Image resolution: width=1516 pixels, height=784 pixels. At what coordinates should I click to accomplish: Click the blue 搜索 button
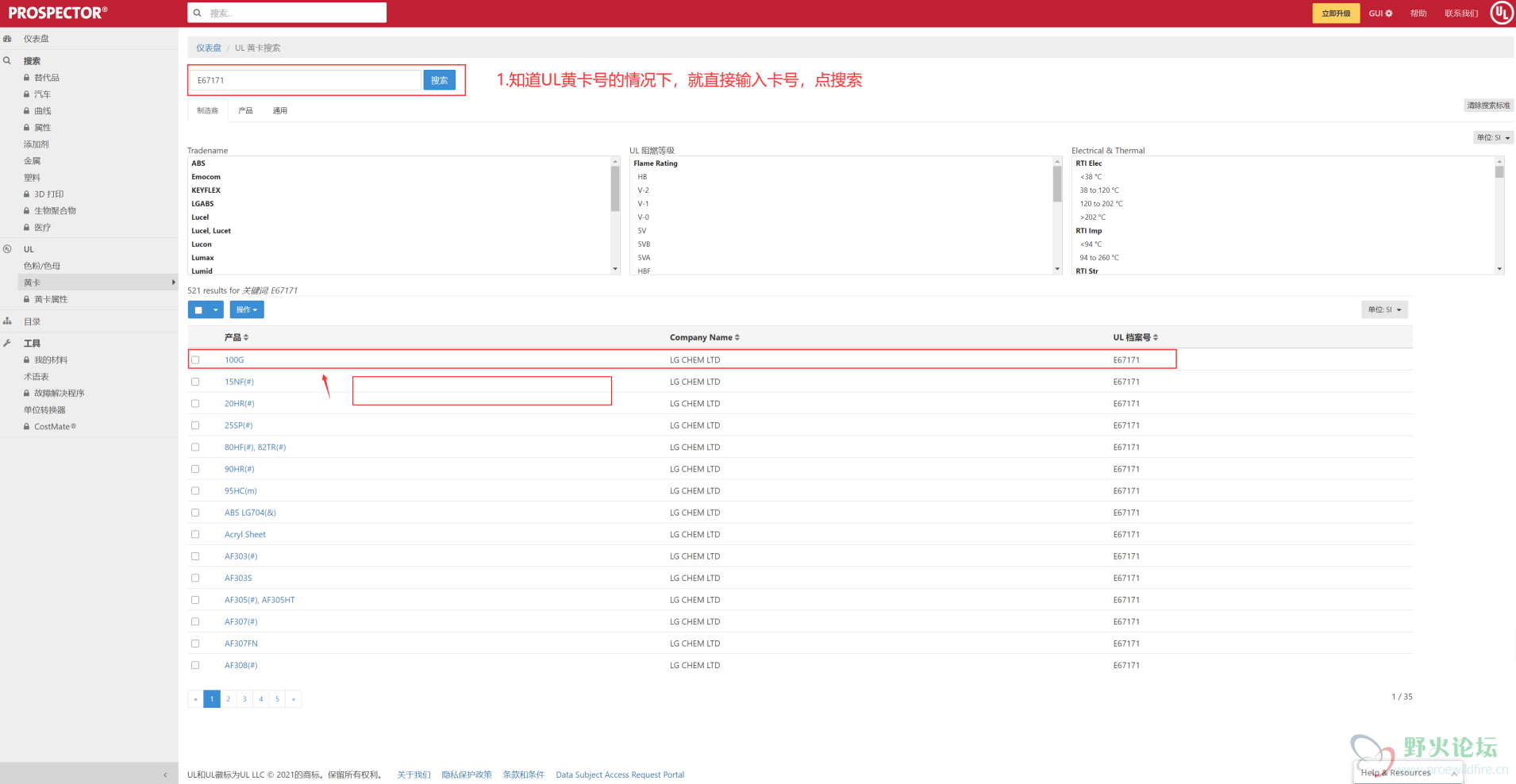point(440,80)
